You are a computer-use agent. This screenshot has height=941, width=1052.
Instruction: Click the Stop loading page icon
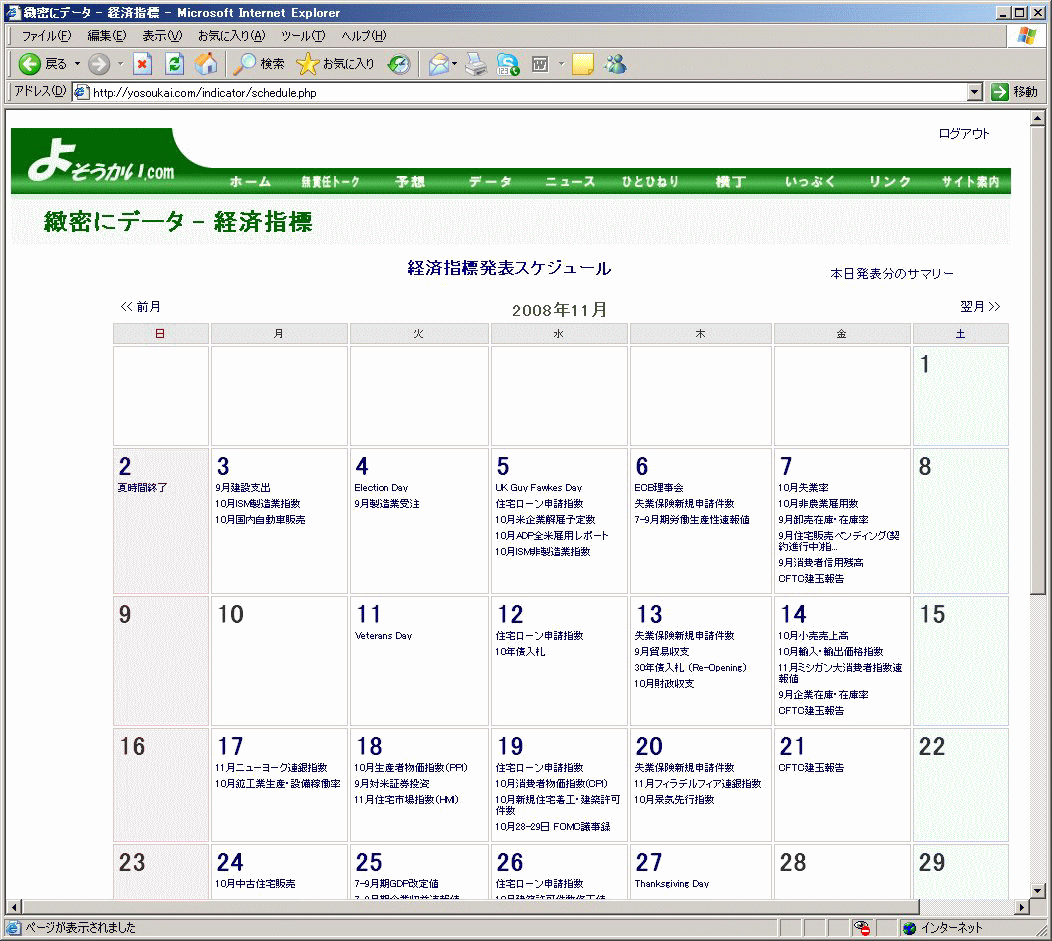point(142,64)
